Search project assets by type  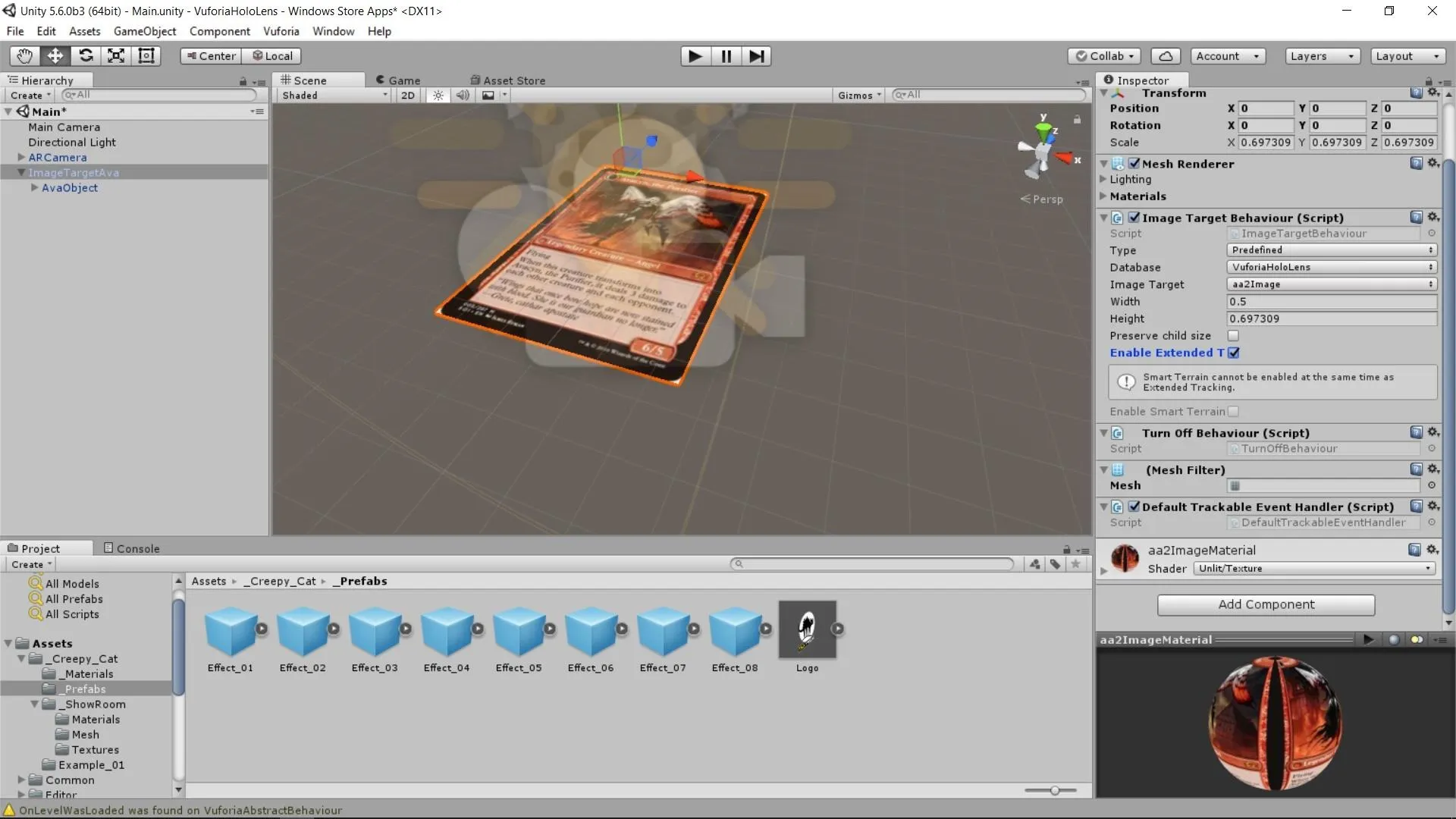click(1035, 564)
